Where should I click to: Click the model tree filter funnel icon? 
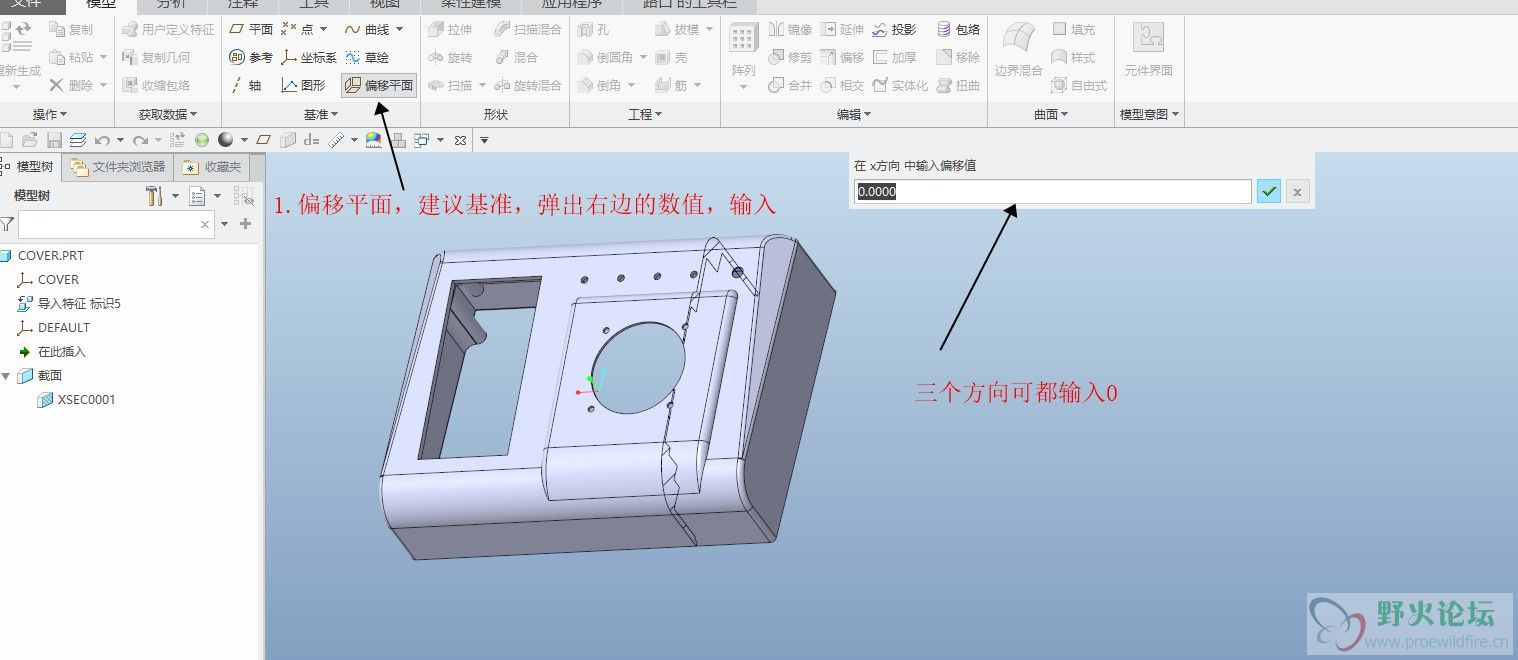click(x=7, y=224)
